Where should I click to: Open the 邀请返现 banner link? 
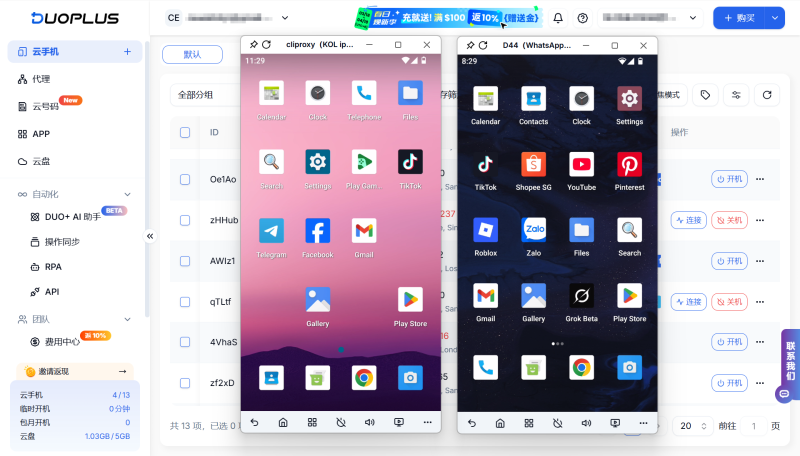(x=75, y=371)
